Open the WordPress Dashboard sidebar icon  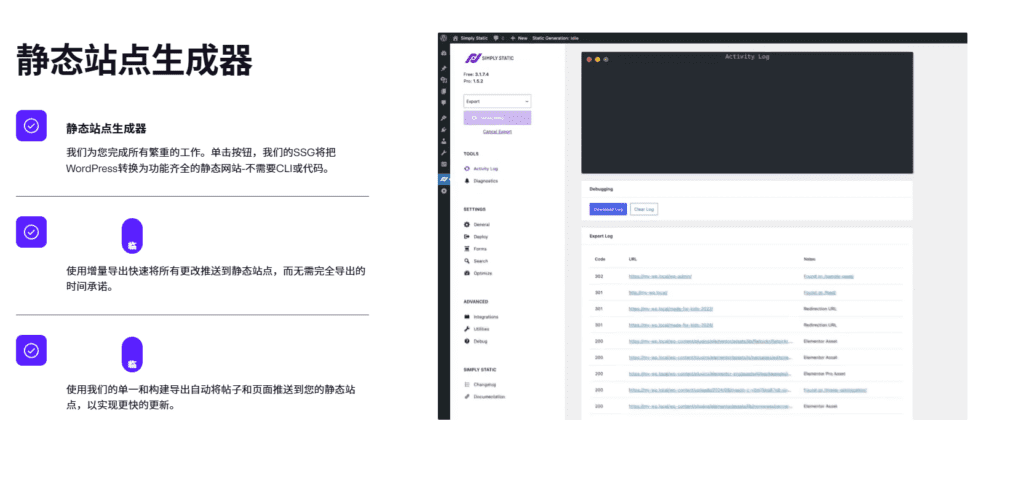[x=443, y=53]
